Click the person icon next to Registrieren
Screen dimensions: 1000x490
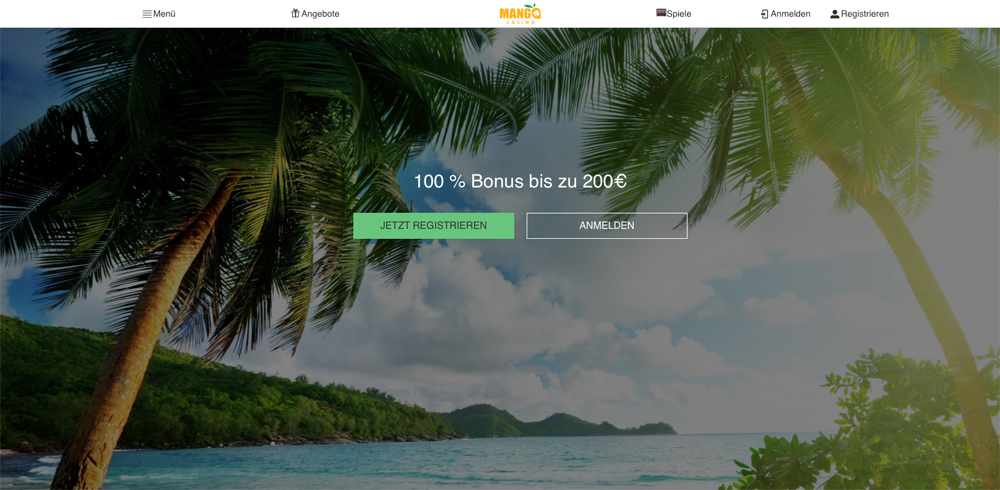coord(835,14)
